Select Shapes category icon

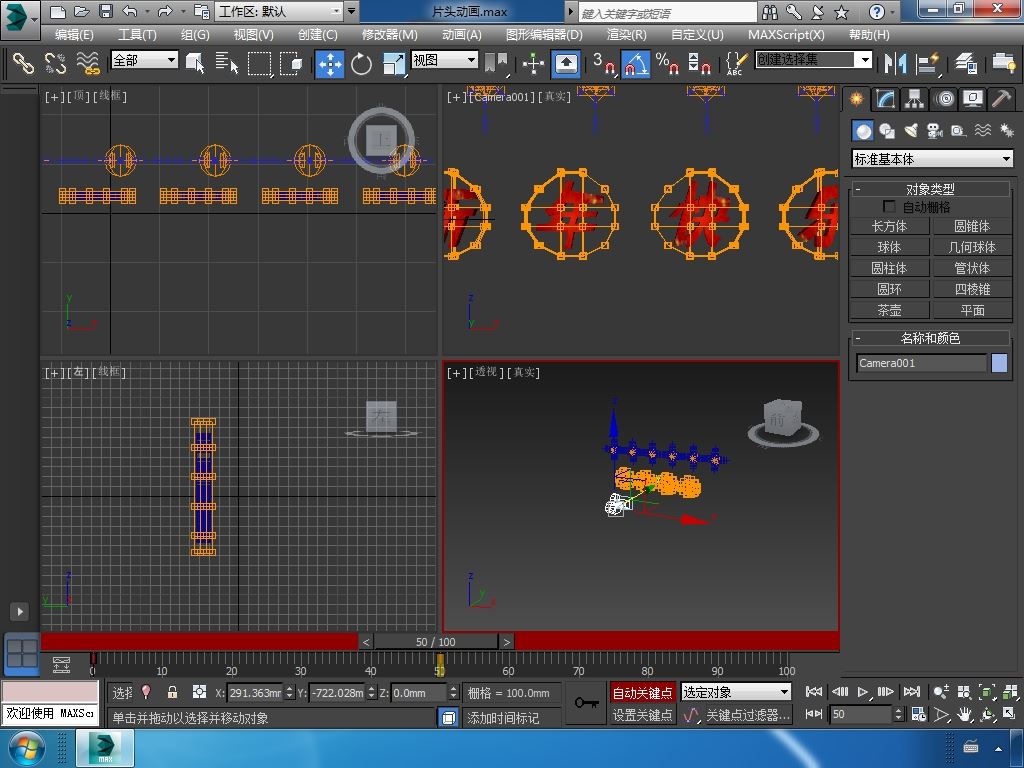coord(887,131)
